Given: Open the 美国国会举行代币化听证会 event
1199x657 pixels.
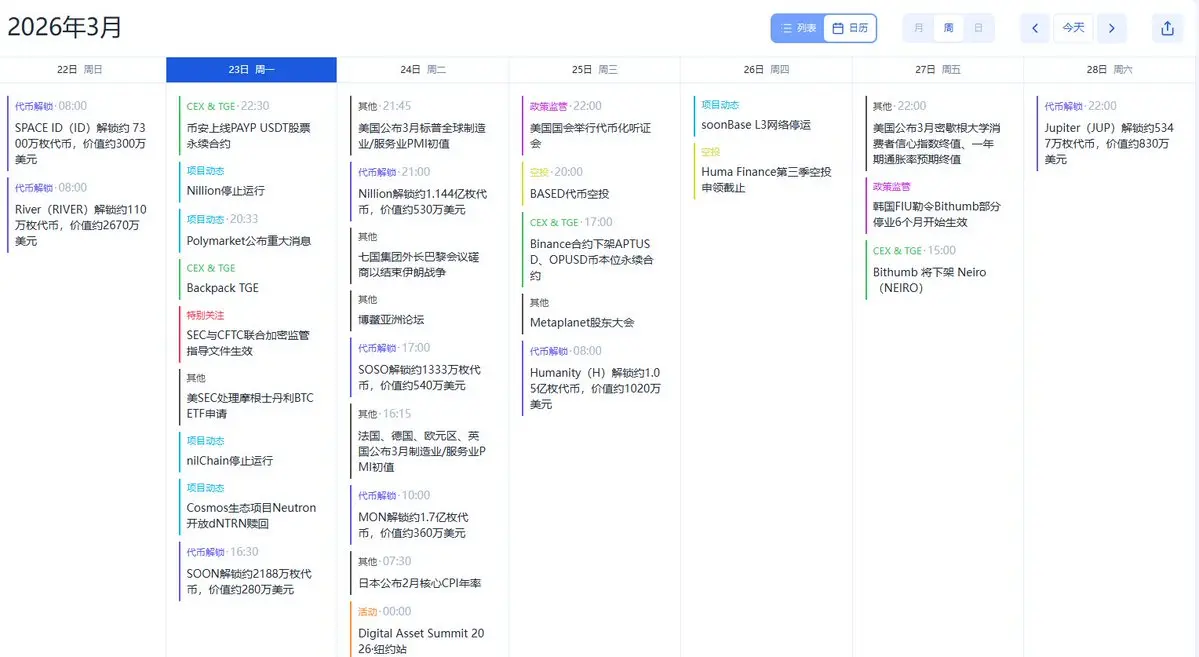Looking at the screenshot, I should pos(597,125).
